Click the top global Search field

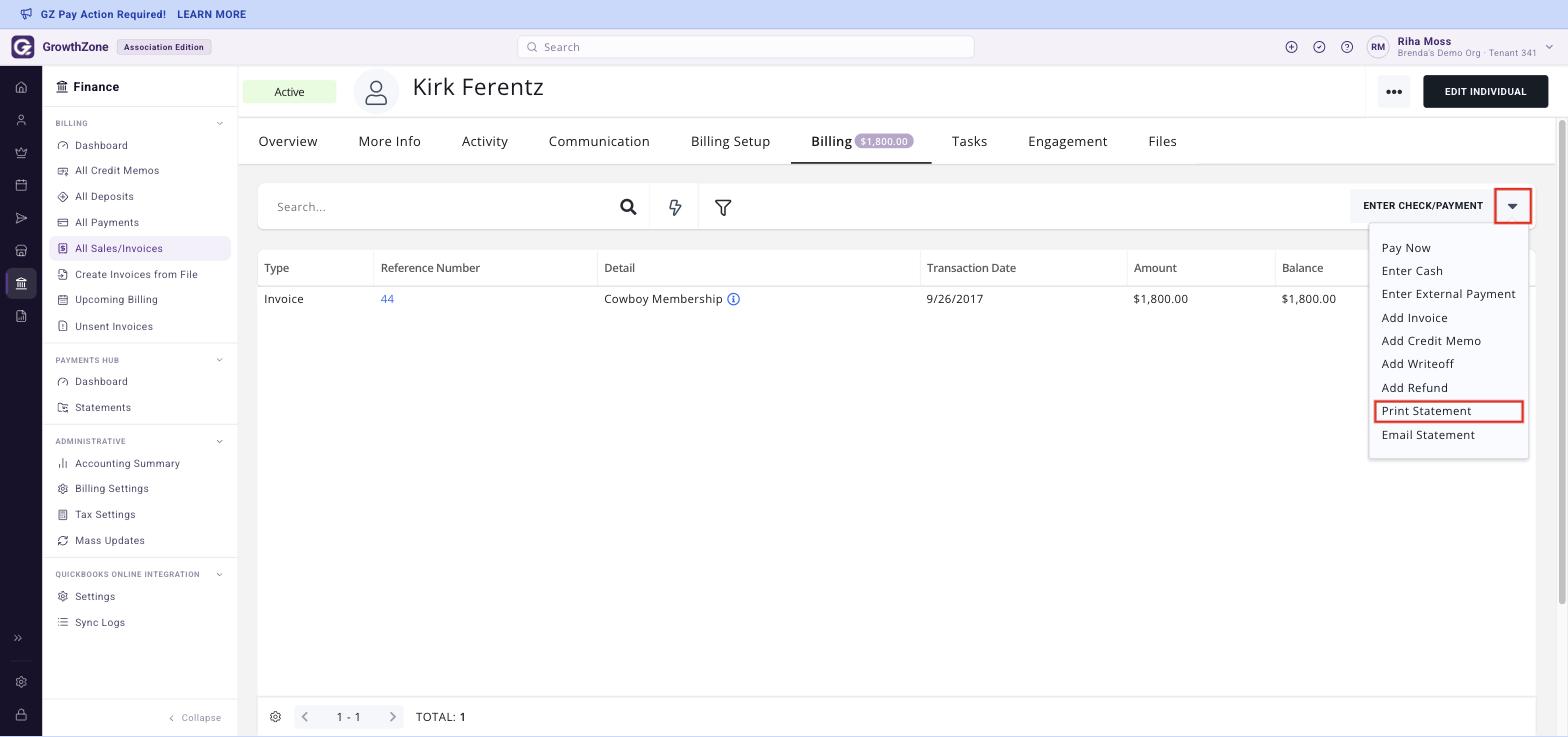[745, 47]
